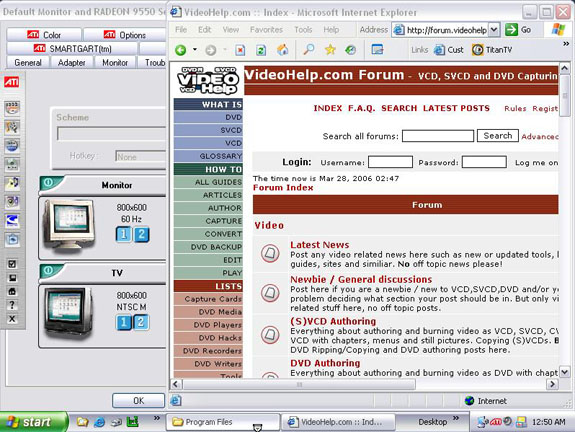Image resolution: width=575 pixels, height=432 pixels.
Task: Open the CAPTURE sidebar link
Action: (x=208, y=221)
